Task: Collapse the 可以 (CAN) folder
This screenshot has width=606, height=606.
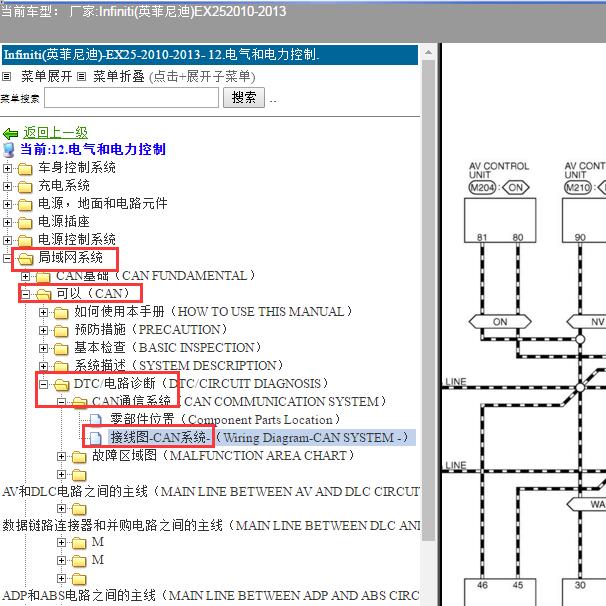Action: click(25, 294)
